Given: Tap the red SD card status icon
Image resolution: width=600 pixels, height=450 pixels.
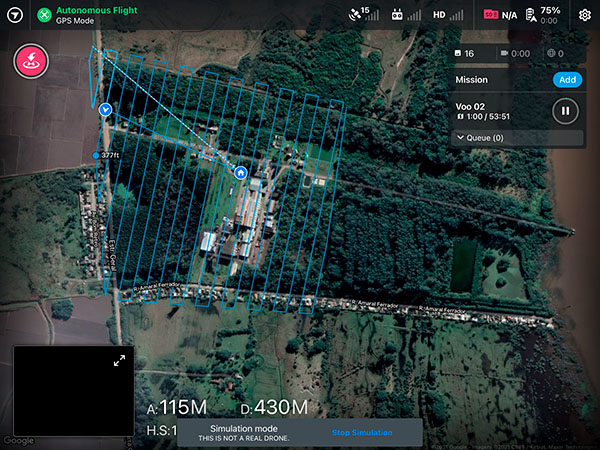Looking at the screenshot, I should click(x=491, y=15).
